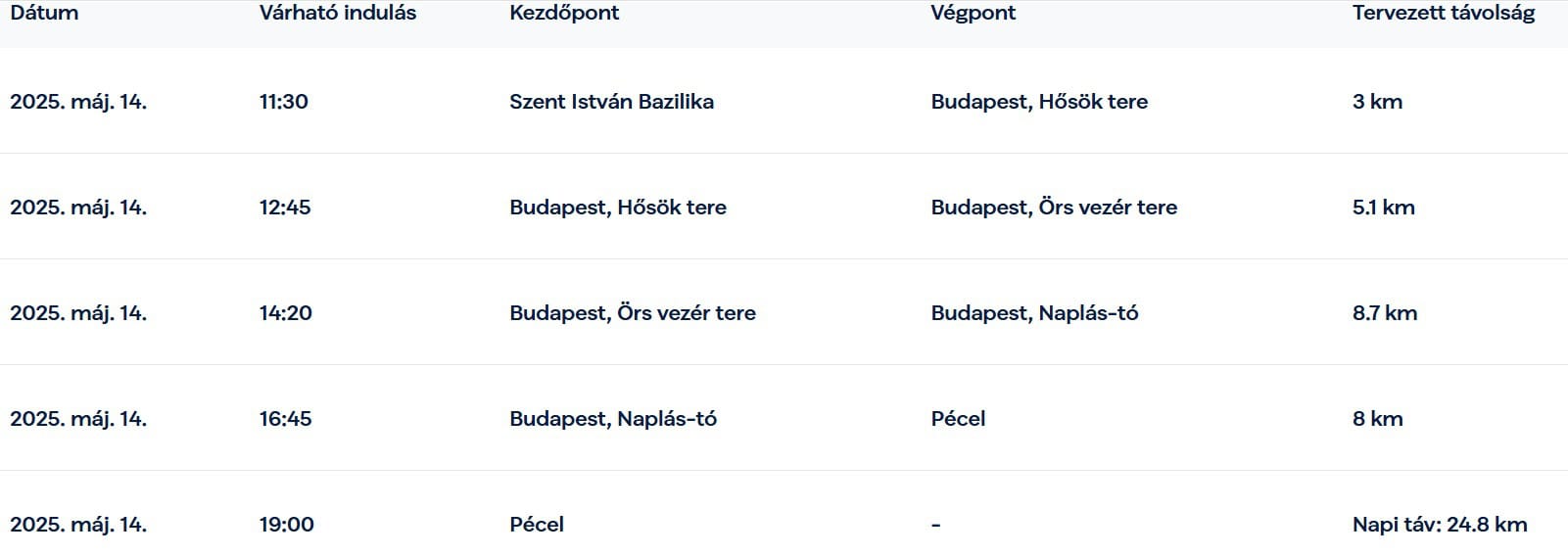This screenshot has height=556, width=1568.
Task: Click the 19:00 departure time
Action: click(287, 525)
